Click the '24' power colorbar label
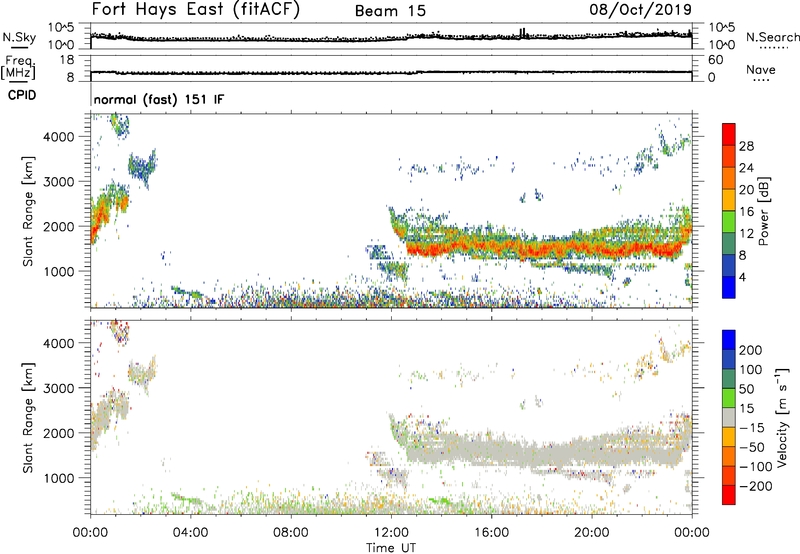Viewport: 800px width, 554px height. tap(746, 168)
